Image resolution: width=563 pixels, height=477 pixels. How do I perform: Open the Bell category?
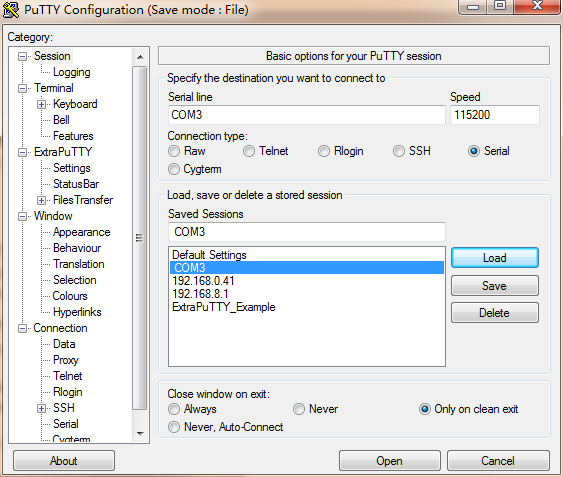pos(61,120)
